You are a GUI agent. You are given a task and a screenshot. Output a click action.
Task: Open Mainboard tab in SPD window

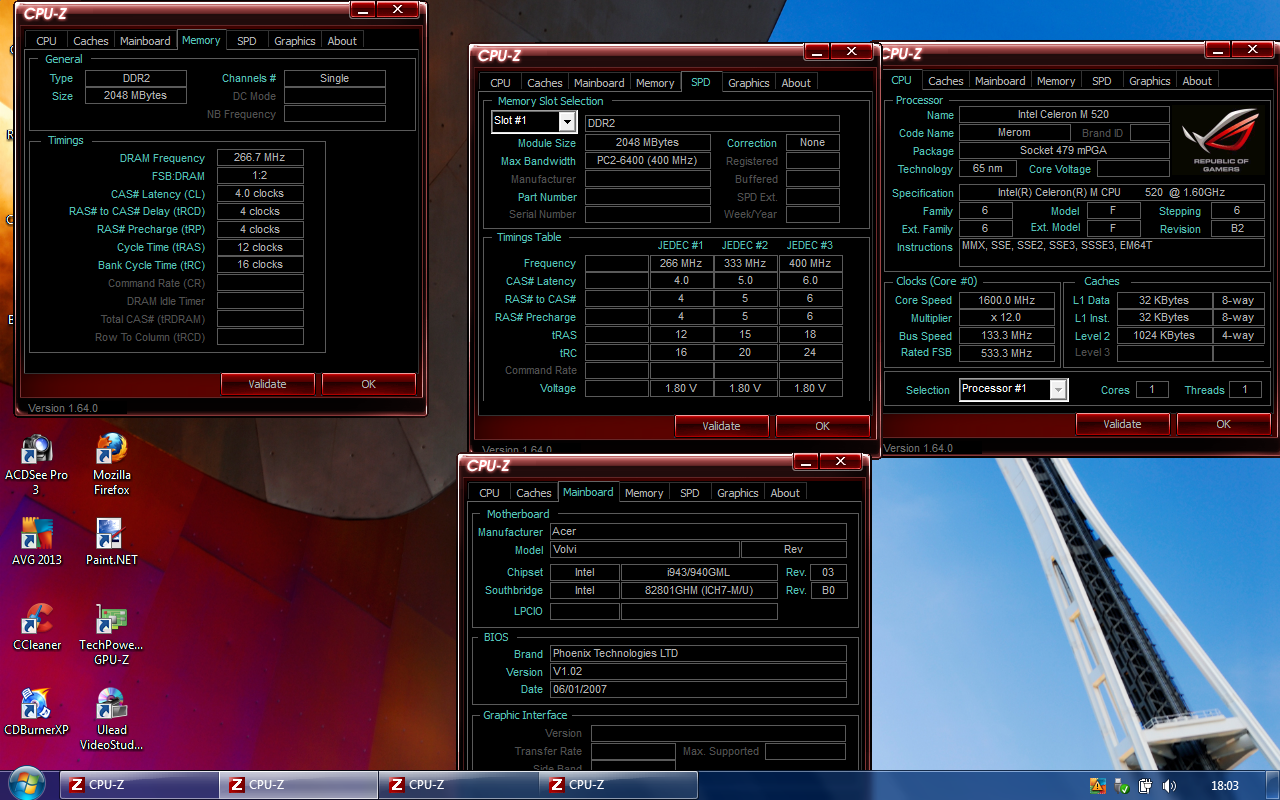click(x=599, y=83)
